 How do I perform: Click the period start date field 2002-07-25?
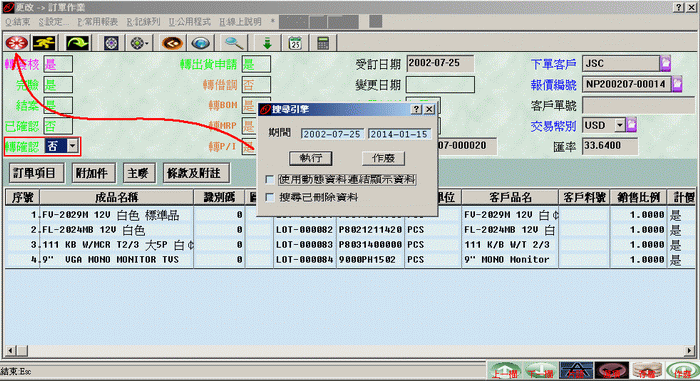coord(332,134)
